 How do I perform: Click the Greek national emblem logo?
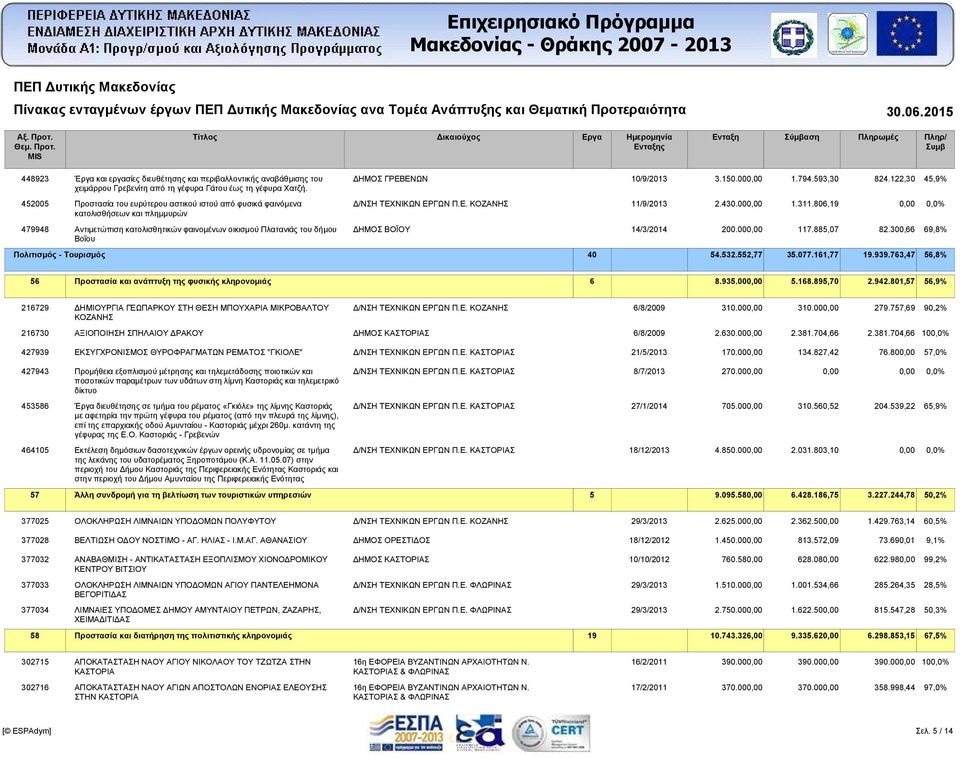tap(793, 35)
